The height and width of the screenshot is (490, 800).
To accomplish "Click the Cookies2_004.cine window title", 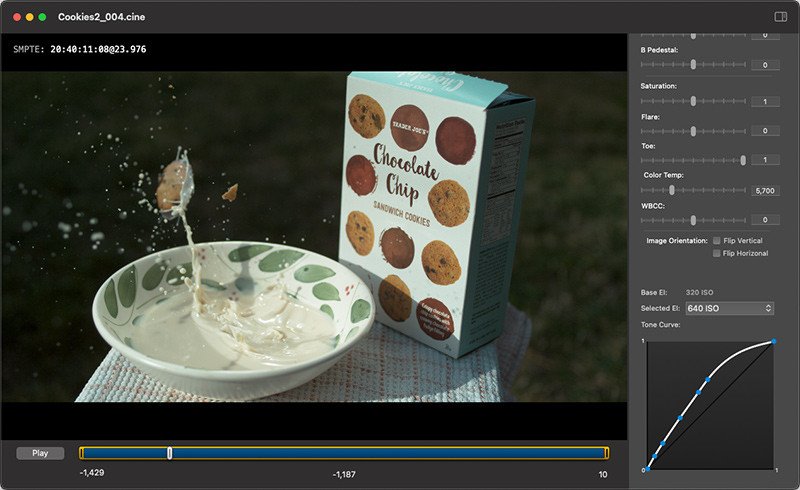I will pyautogui.click(x=102, y=17).
